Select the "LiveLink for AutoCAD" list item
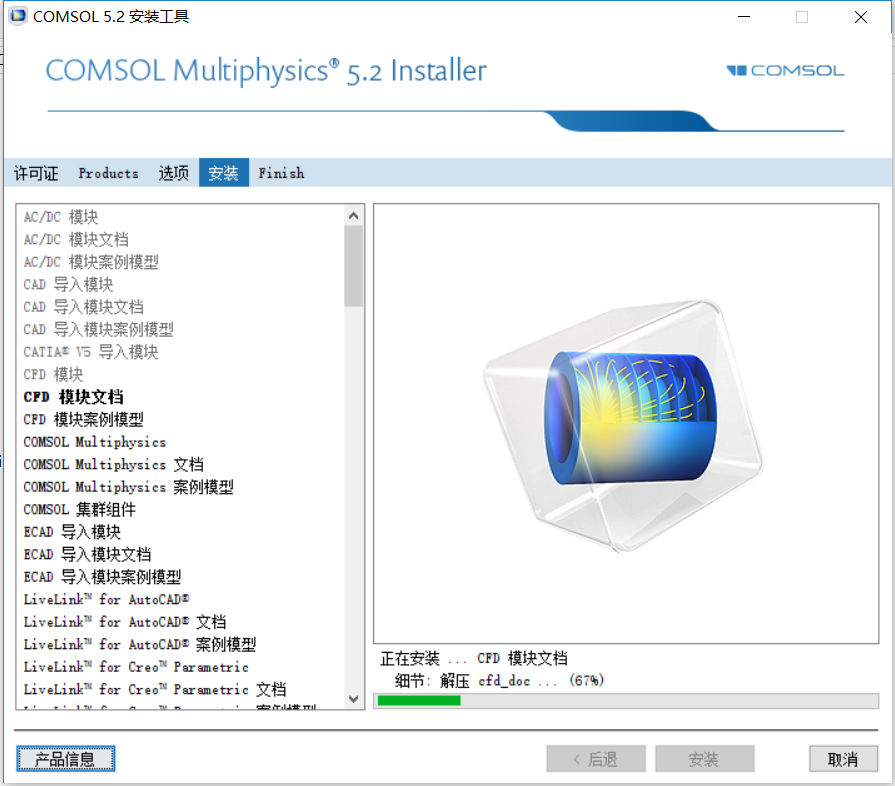The width and height of the screenshot is (895, 786). (106, 599)
